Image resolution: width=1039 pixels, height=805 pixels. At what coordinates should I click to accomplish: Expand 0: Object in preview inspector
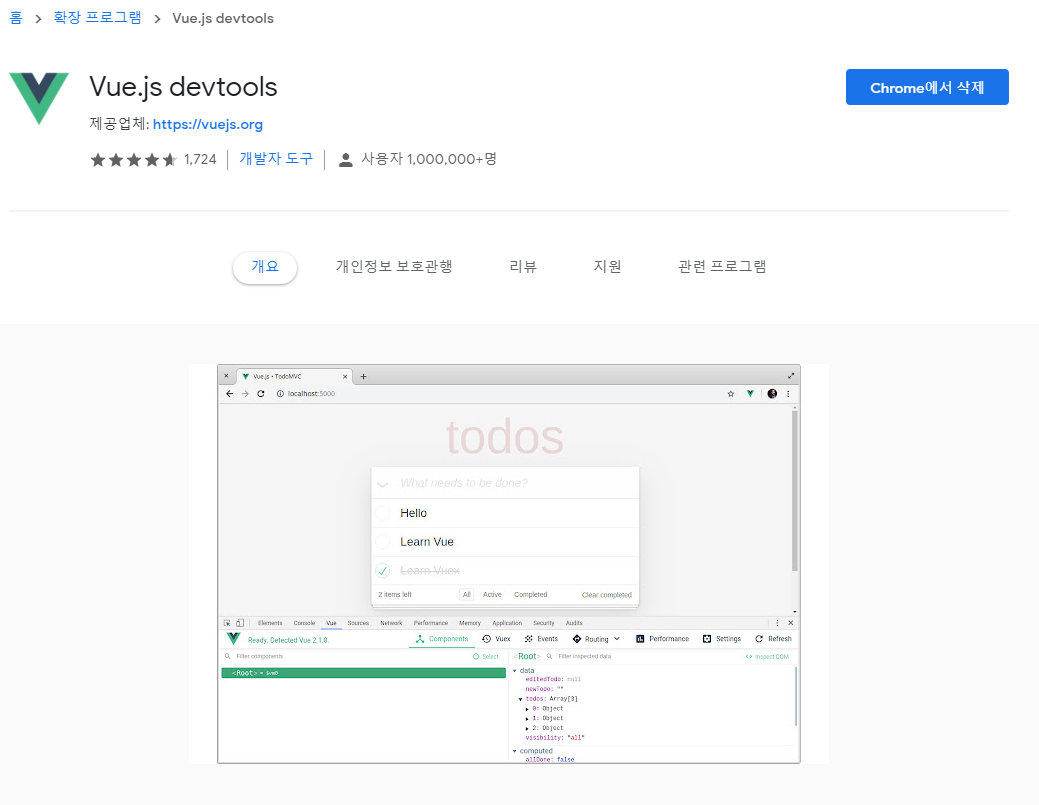[x=527, y=709]
